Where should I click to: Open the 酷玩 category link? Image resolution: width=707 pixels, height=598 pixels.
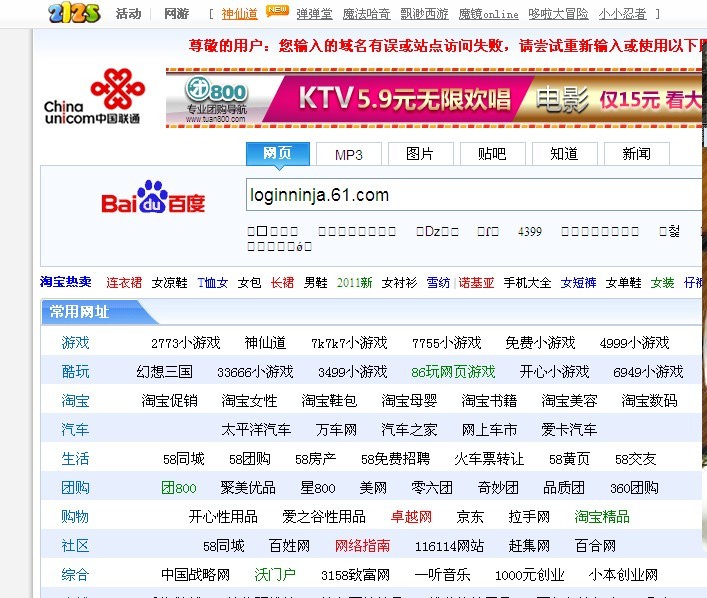[75, 372]
